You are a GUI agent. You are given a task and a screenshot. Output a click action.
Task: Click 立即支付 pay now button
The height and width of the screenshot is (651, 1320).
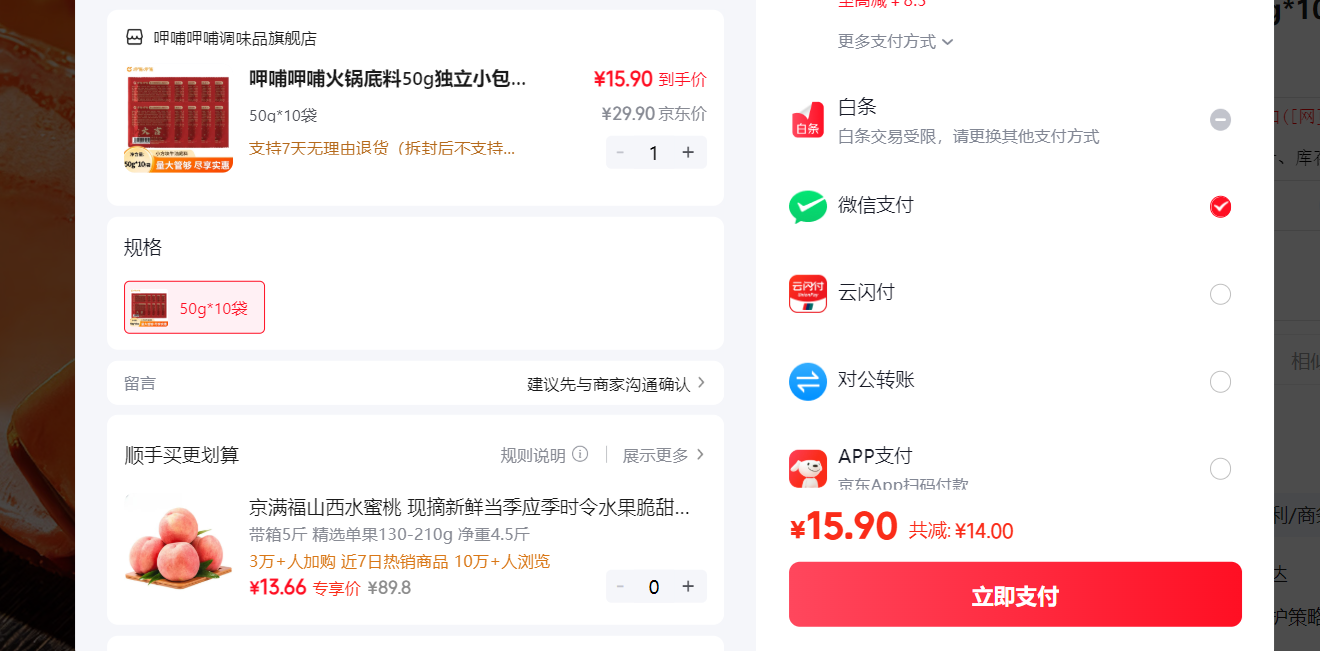(x=1015, y=595)
